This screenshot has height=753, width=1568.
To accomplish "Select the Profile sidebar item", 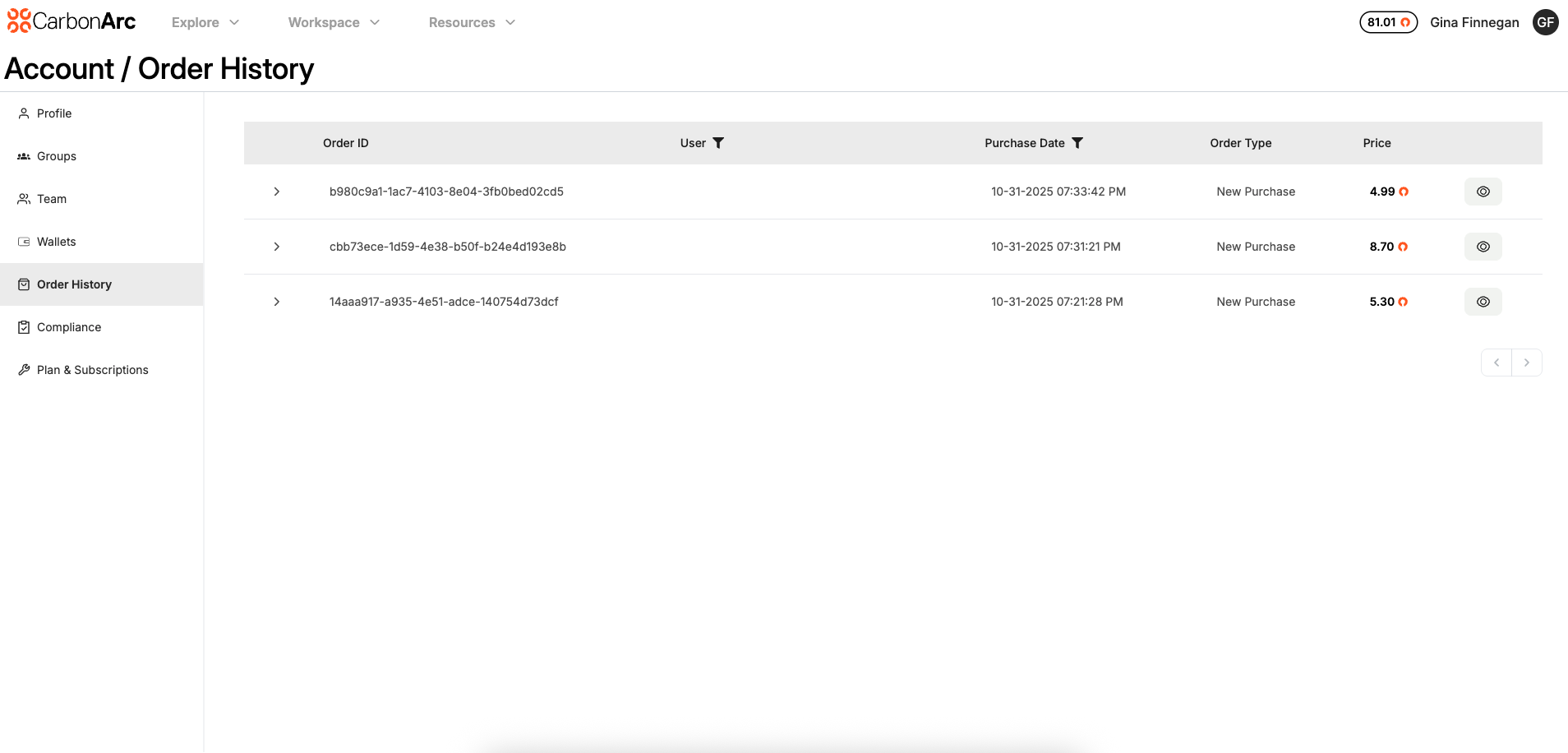I will click(54, 113).
